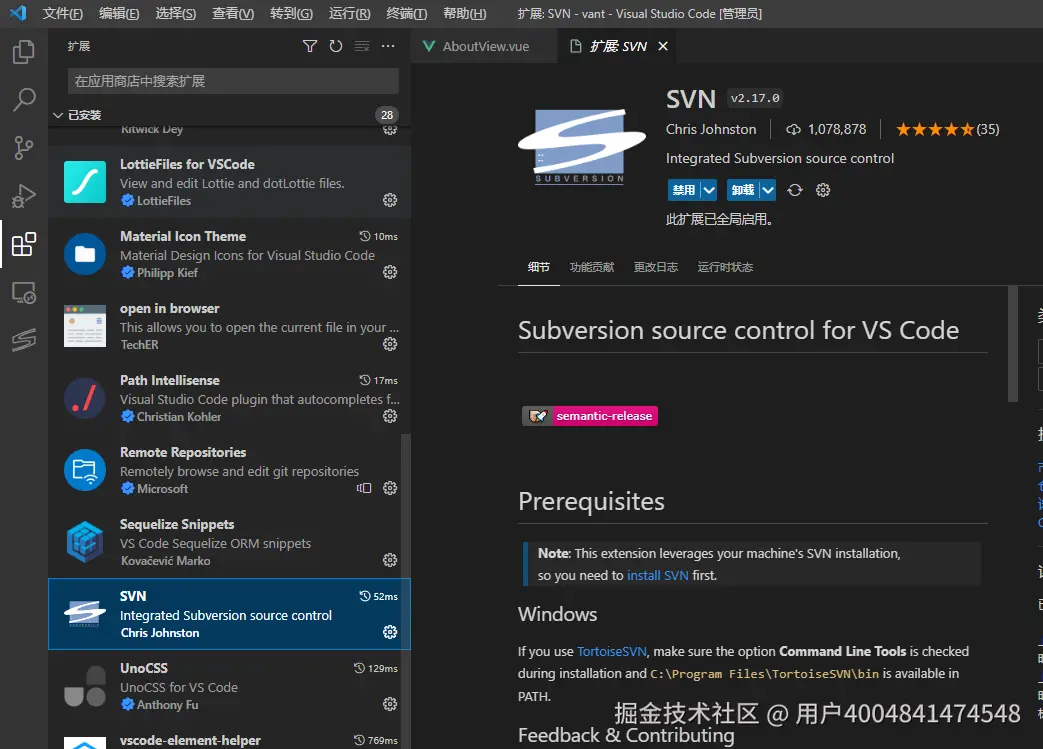Open the 查看(V) menu

233,13
